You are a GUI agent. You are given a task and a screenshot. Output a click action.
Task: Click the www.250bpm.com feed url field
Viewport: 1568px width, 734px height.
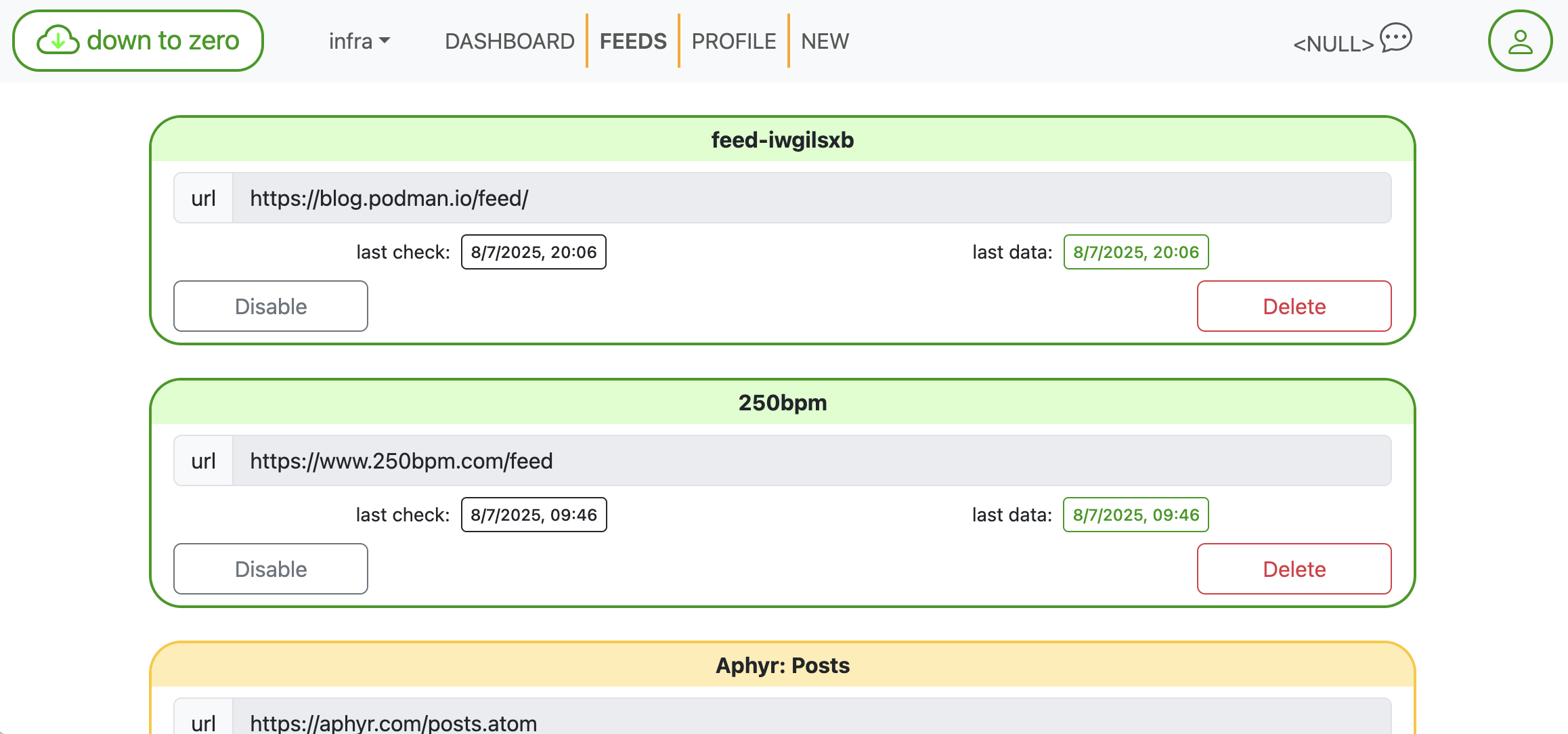coord(812,460)
